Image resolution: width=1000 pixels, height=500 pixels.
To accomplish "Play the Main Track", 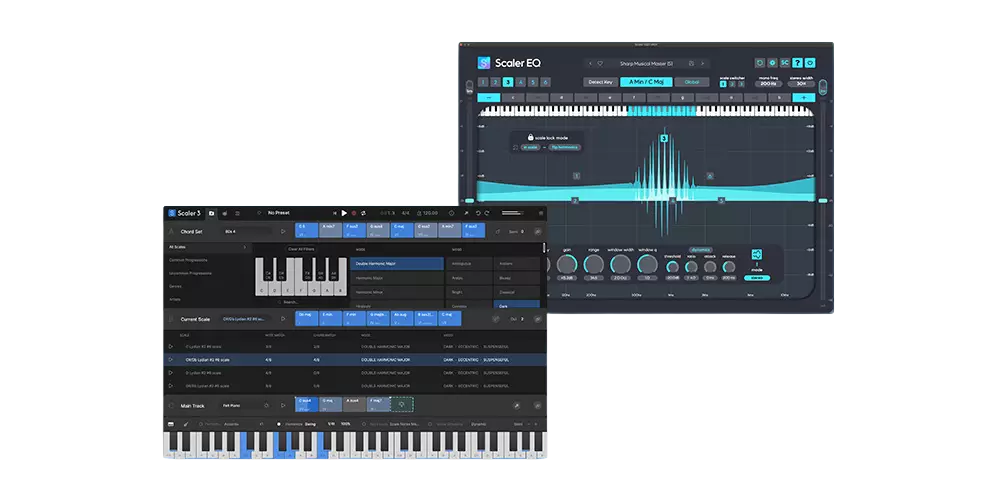I will tap(283, 405).
